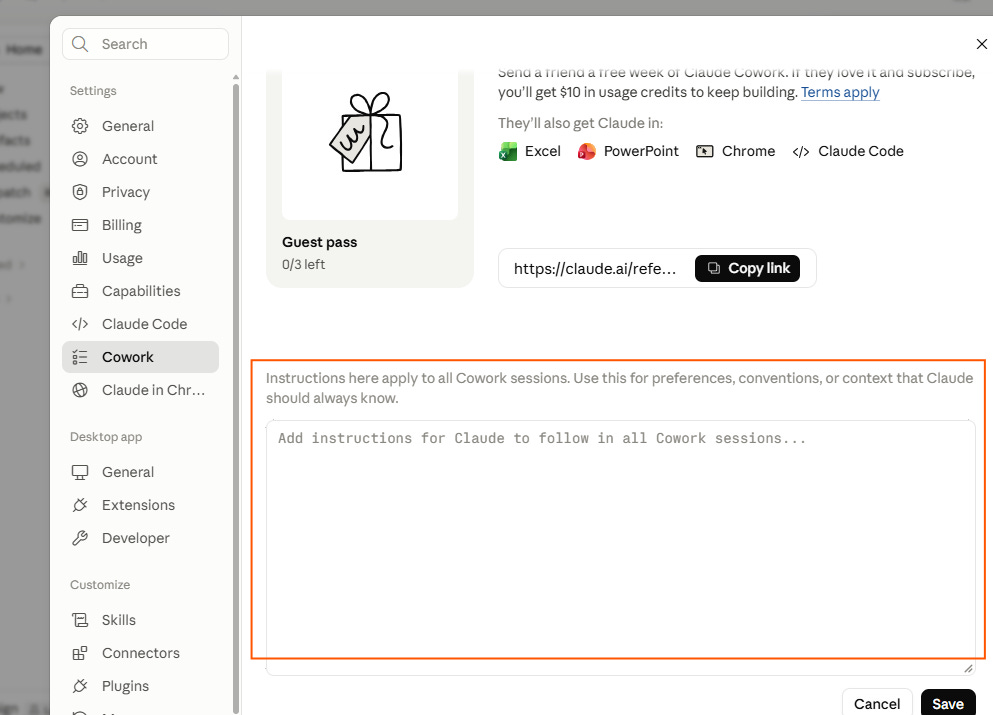Click the Guest pass label
This screenshot has height=715, width=993.
tap(319, 242)
